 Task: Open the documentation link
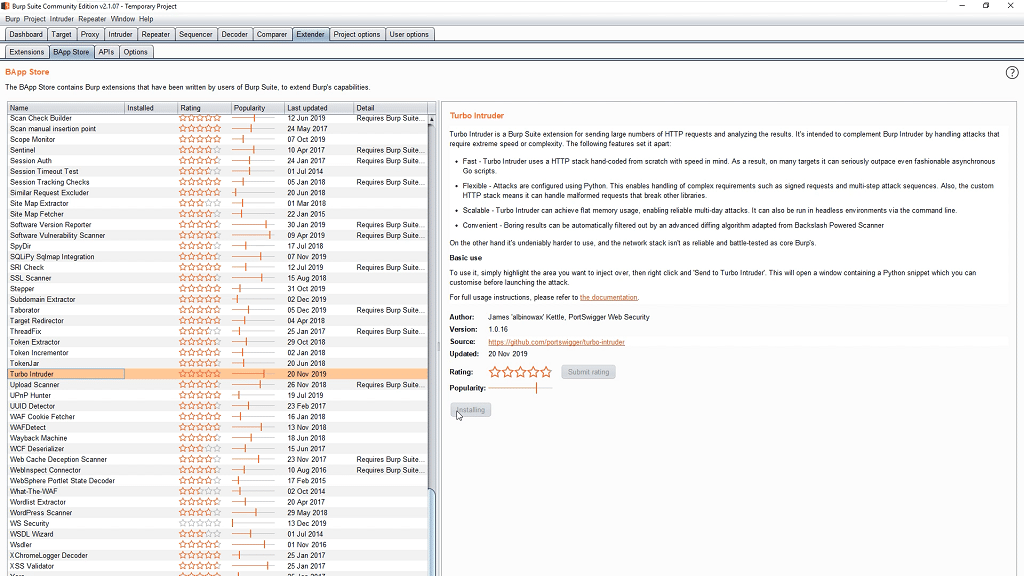pos(609,298)
